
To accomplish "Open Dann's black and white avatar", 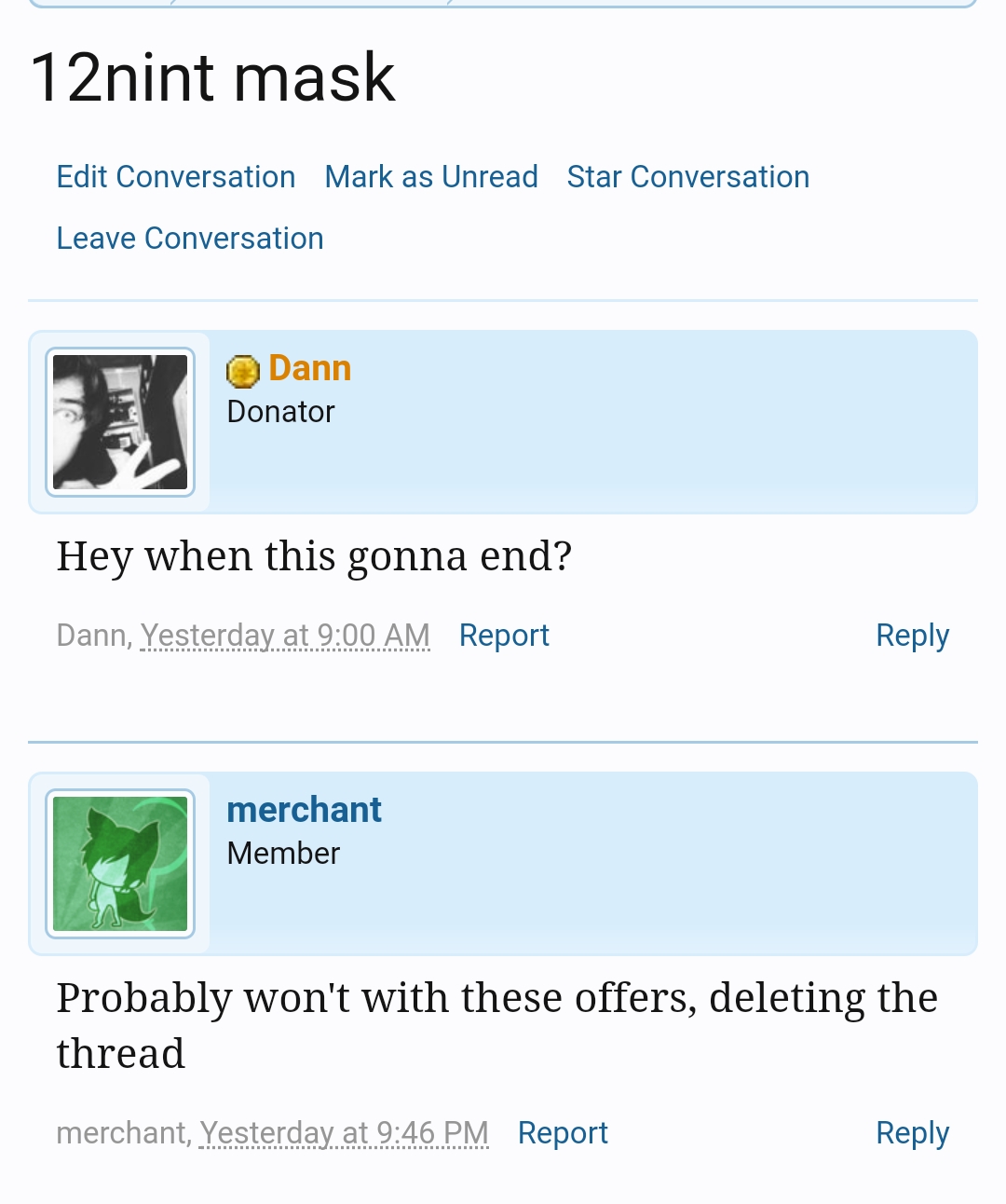I will 120,422.
